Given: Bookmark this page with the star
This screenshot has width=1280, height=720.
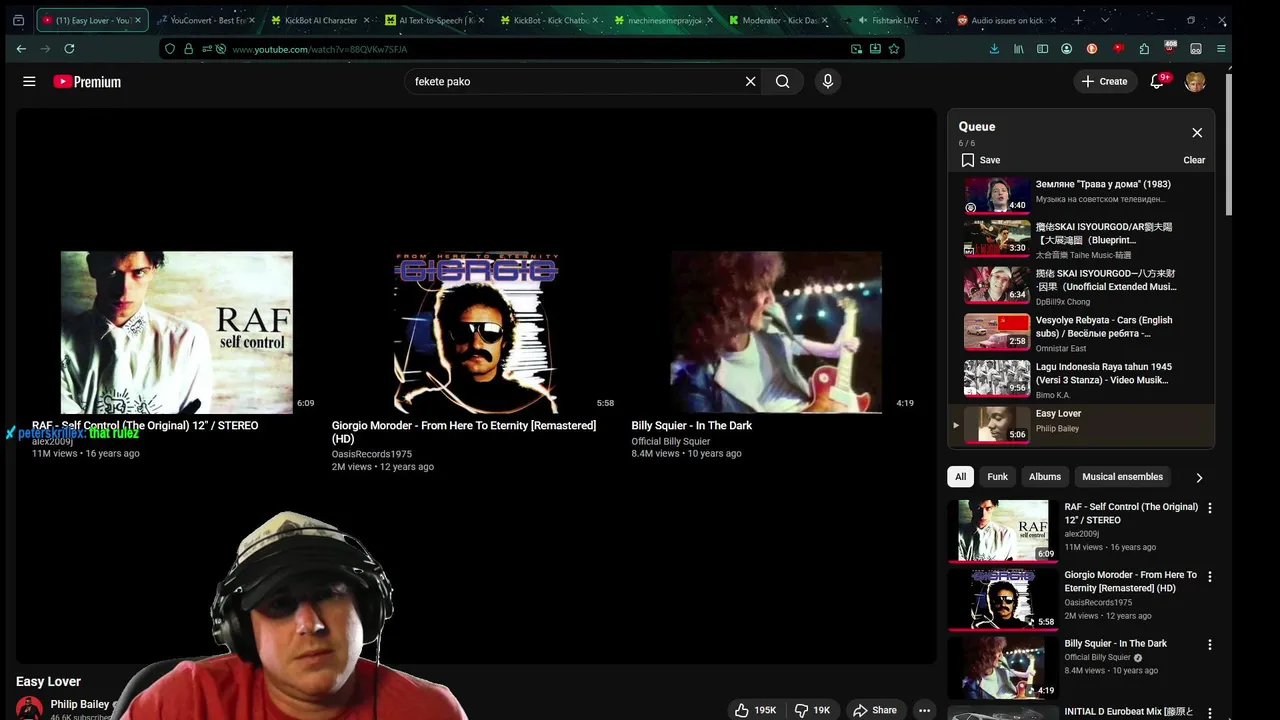Looking at the screenshot, I should click(x=894, y=49).
